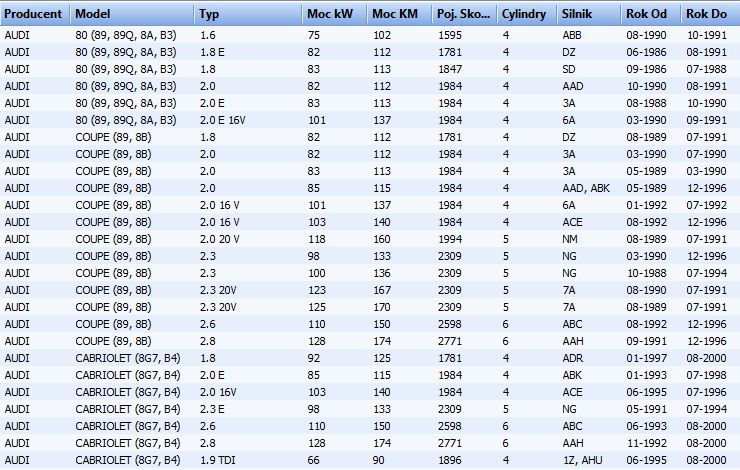
Task: Select the 125 KM power cell
Action: tap(382, 358)
